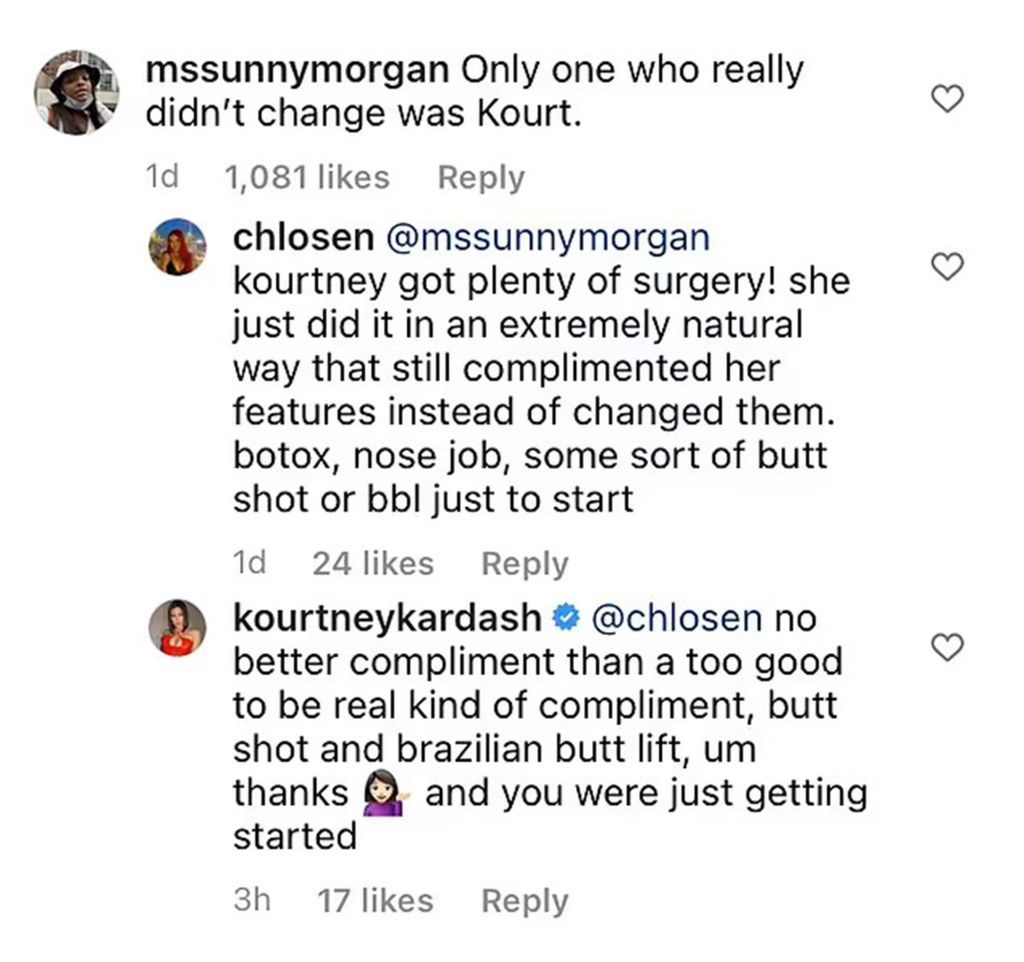
Task: Click the blue verified badge
Action: [x=567, y=620]
